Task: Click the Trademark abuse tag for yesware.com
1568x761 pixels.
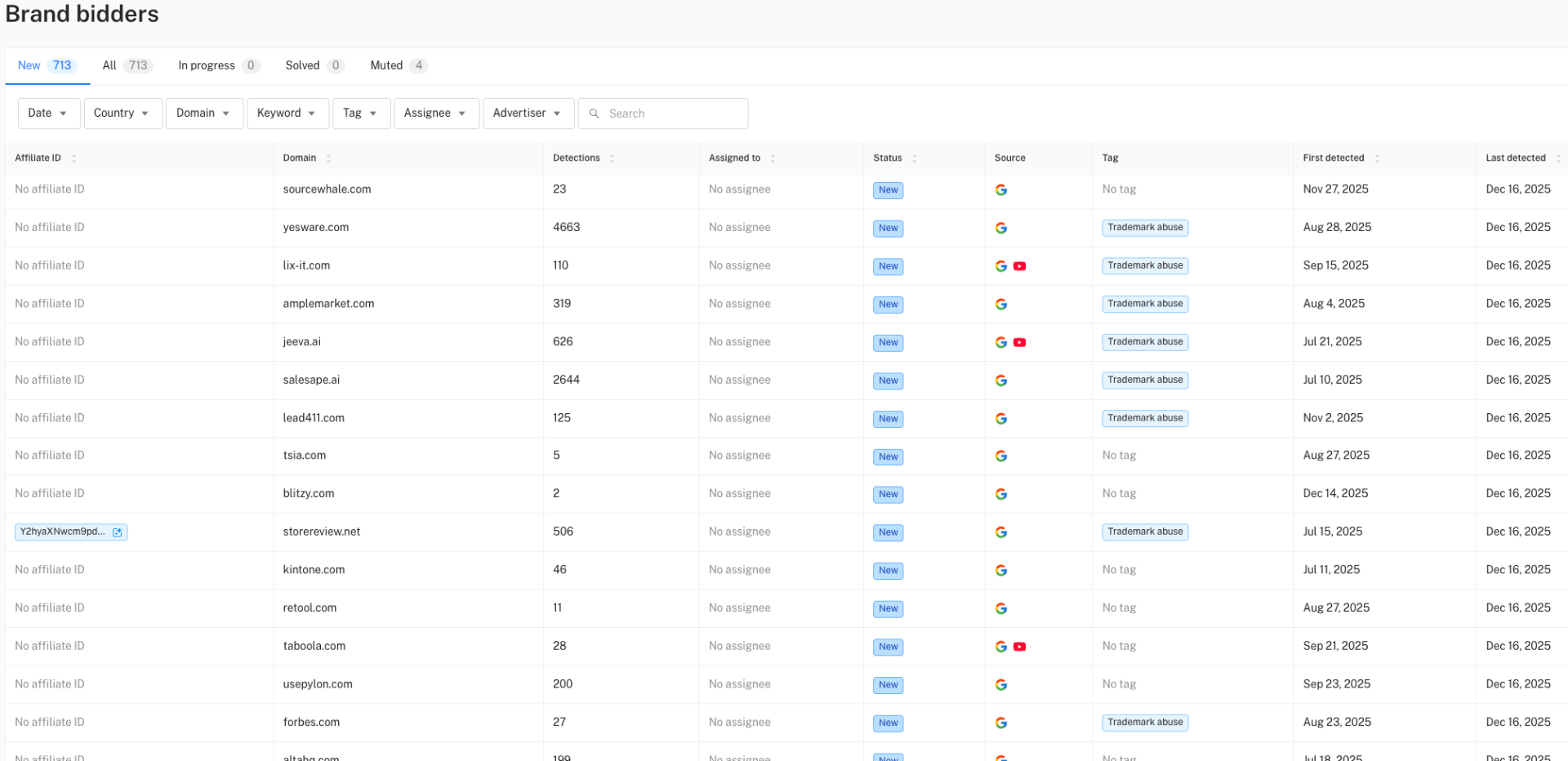Action: pyautogui.click(x=1145, y=228)
